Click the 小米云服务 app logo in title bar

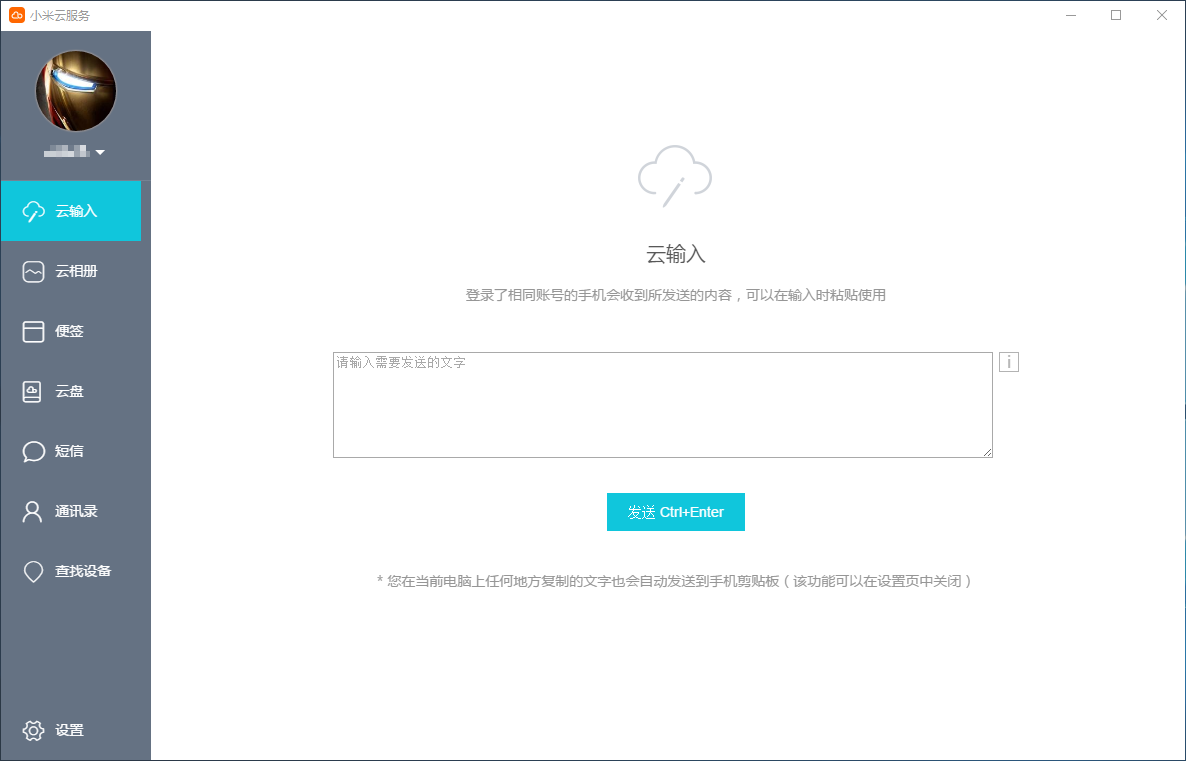click(x=17, y=15)
